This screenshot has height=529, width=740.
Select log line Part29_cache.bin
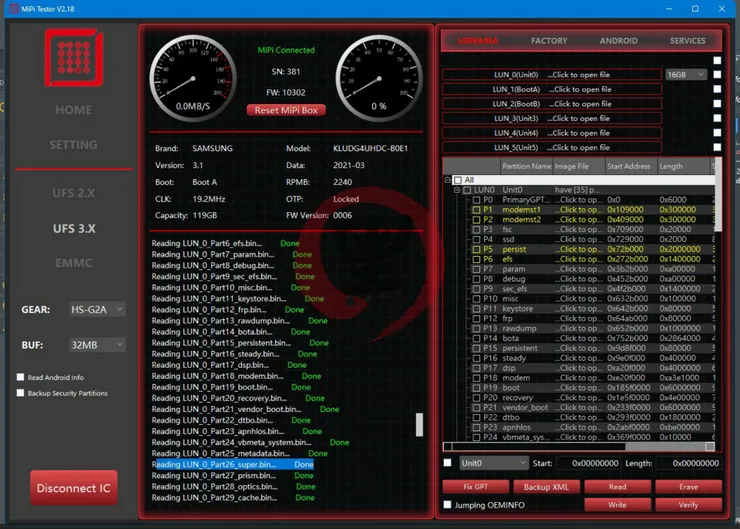coord(233,497)
